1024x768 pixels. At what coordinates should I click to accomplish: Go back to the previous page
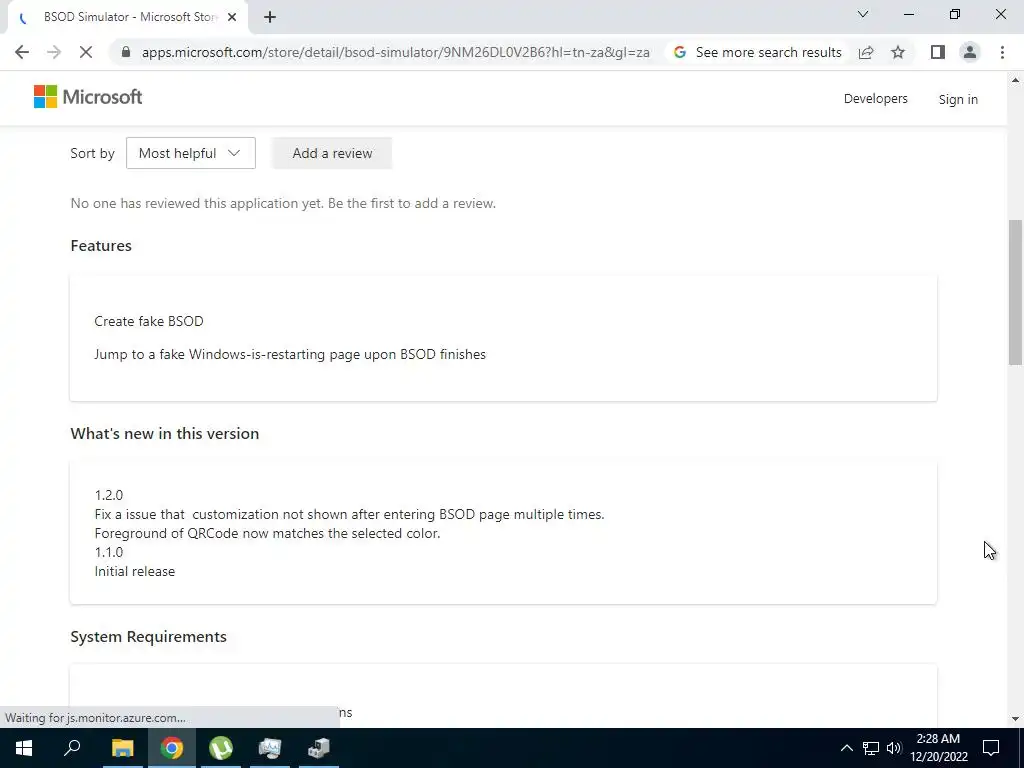(x=22, y=52)
